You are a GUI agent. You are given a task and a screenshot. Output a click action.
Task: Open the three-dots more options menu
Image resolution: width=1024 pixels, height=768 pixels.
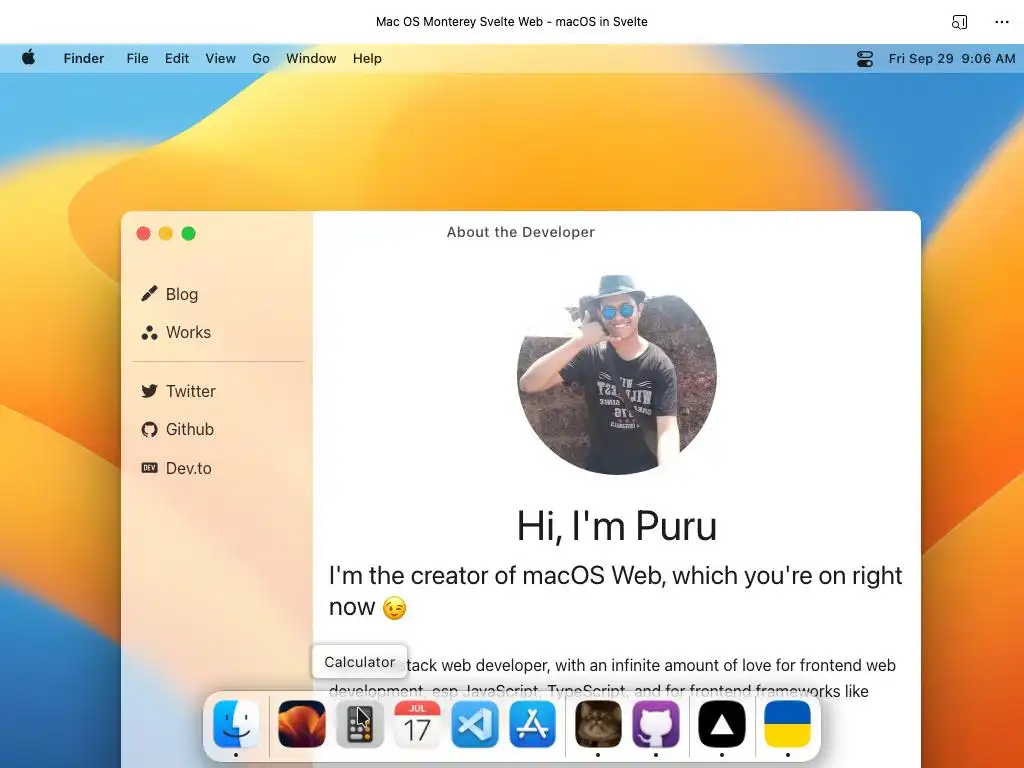tap(1002, 22)
